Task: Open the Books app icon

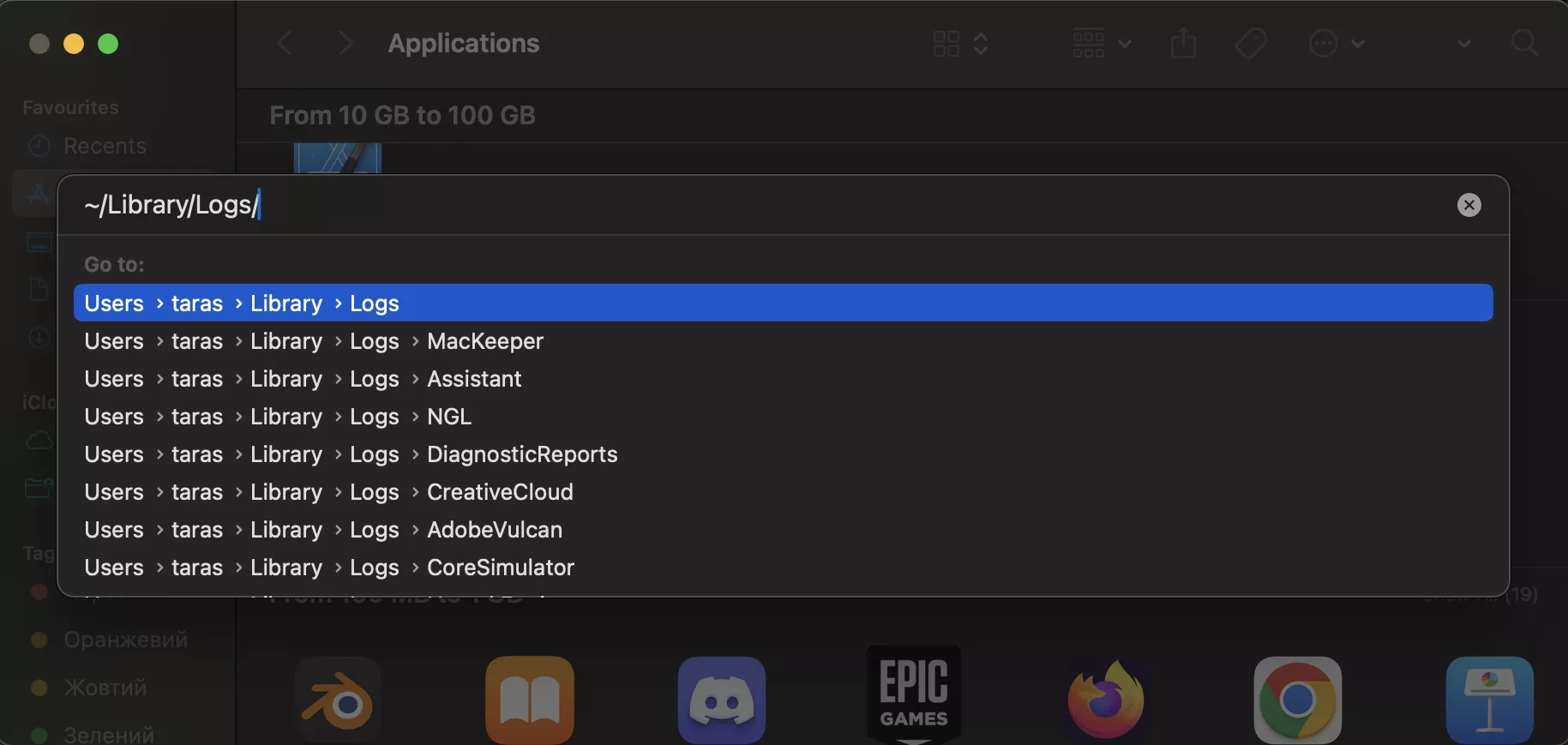Action: pos(530,700)
